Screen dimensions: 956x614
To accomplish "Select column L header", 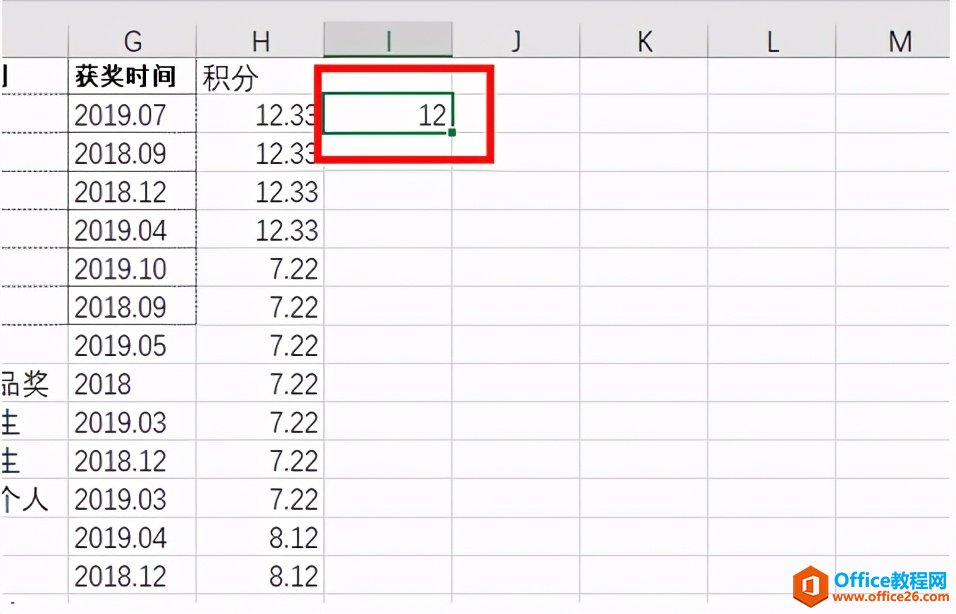I will click(772, 41).
